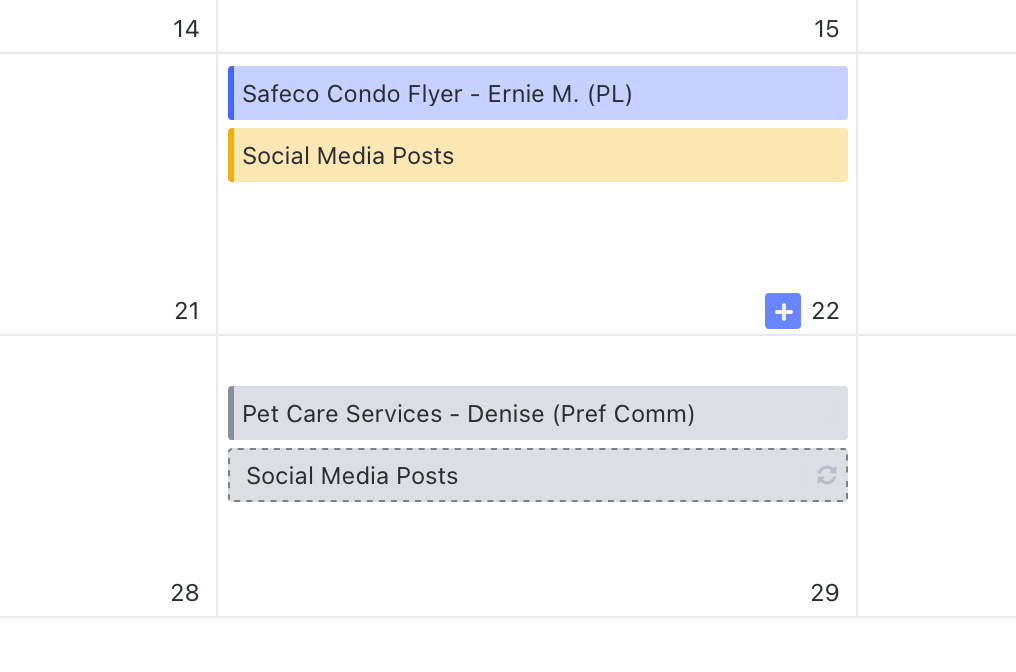Open Pet Care Services - Denise event

538,413
